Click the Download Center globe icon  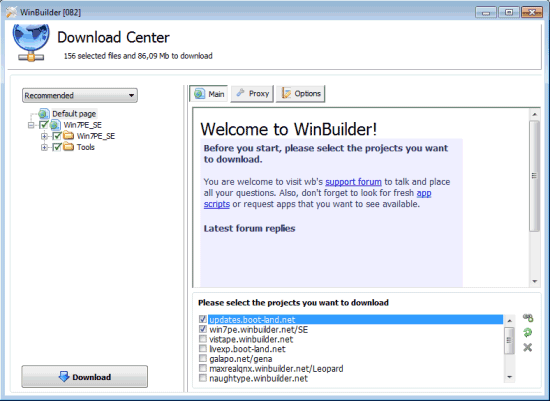tap(31, 42)
